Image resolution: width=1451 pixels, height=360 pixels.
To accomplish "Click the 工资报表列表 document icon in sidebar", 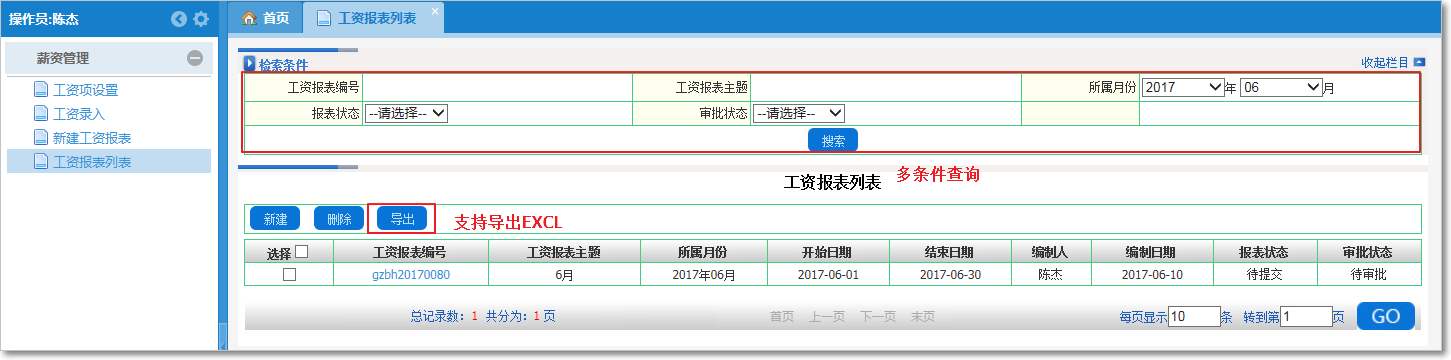I will pos(41,161).
